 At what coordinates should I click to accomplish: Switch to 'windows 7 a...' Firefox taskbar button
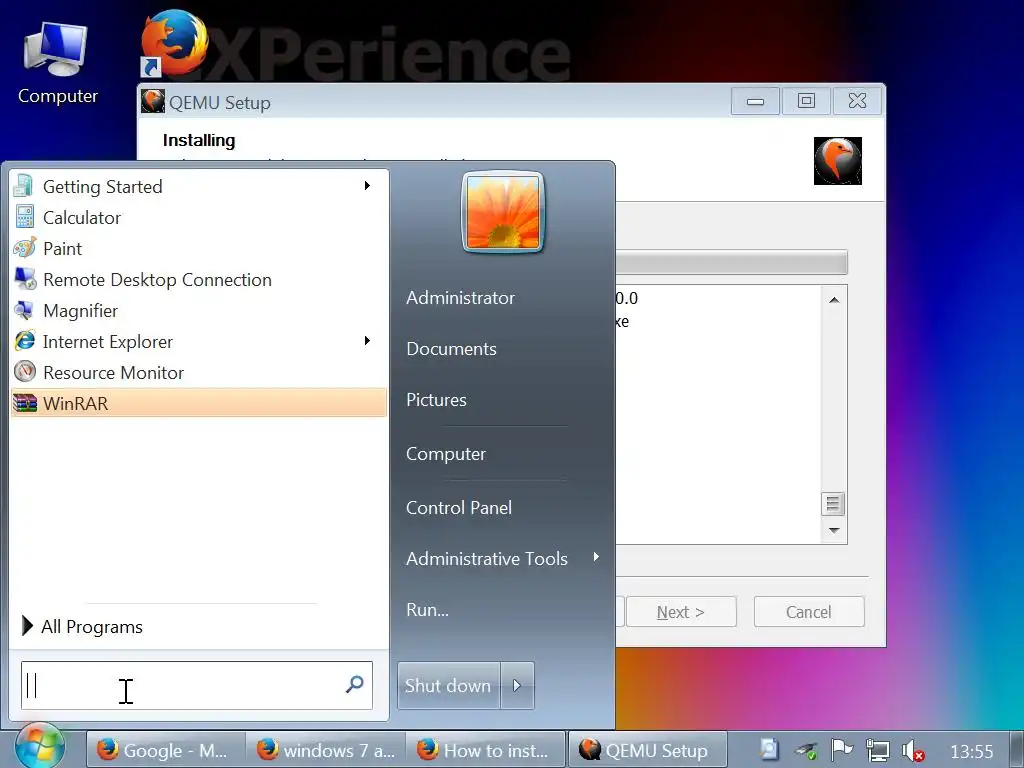tap(326, 750)
